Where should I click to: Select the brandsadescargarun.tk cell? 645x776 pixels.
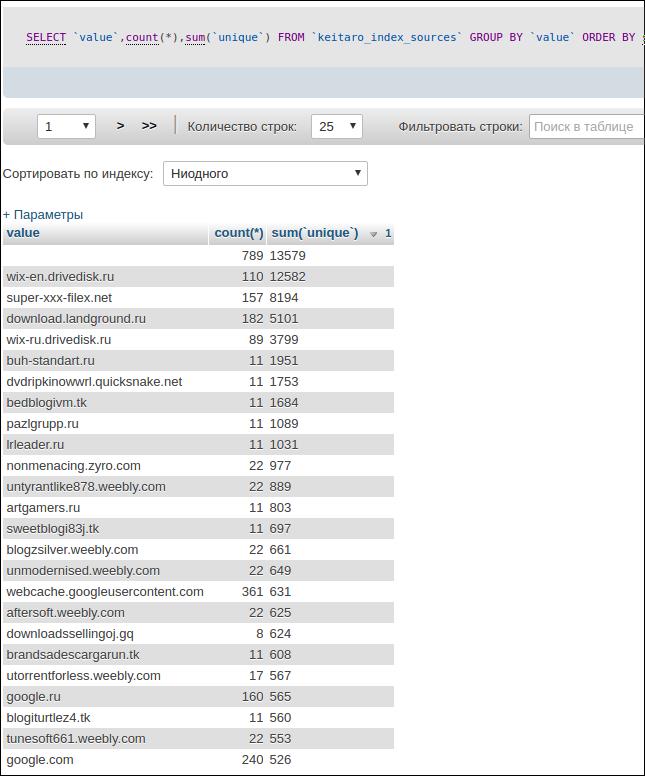click(x=105, y=655)
